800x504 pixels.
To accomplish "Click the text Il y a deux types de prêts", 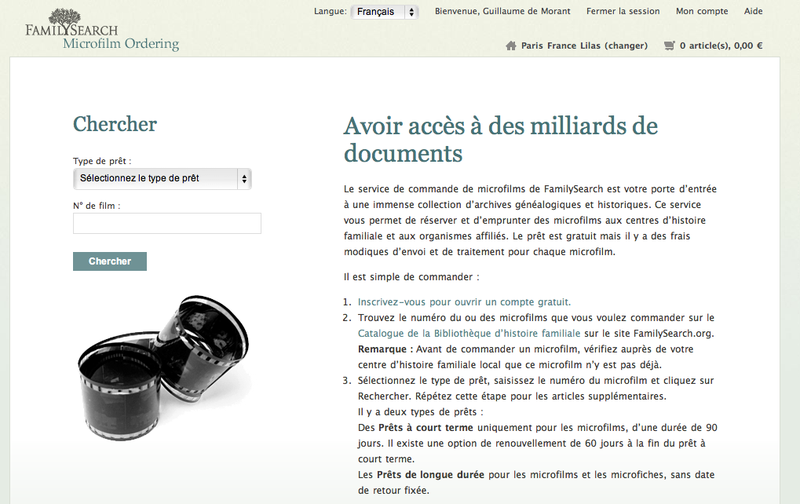I will 420,412.
